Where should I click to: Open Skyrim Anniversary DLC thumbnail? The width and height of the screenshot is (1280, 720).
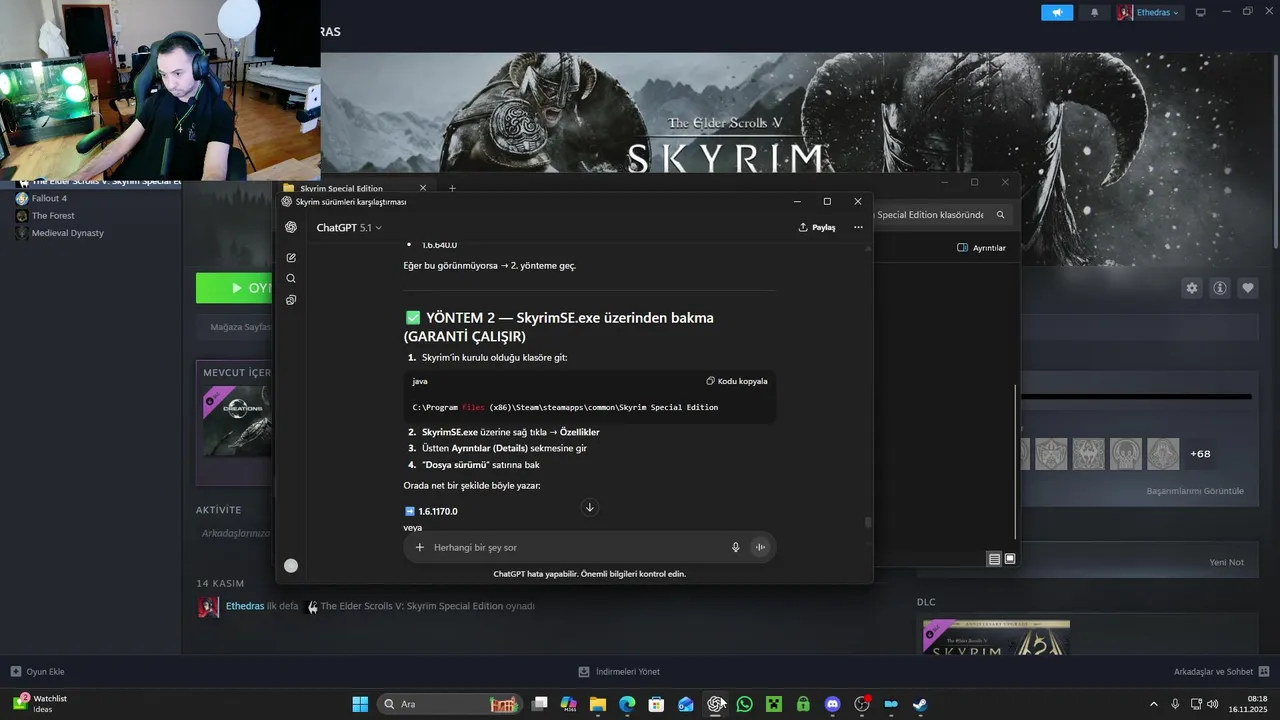pos(996,638)
